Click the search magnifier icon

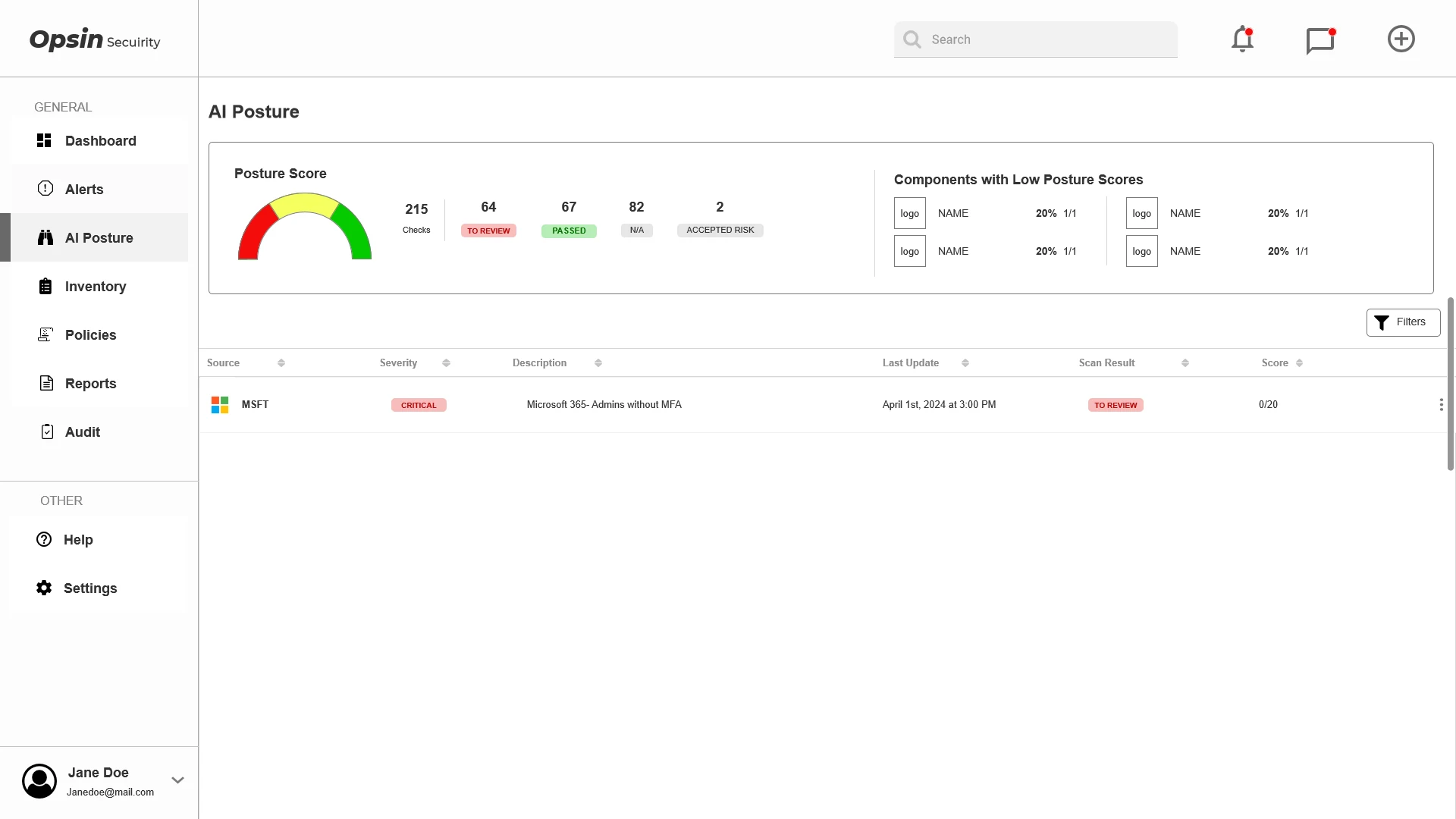click(912, 39)
